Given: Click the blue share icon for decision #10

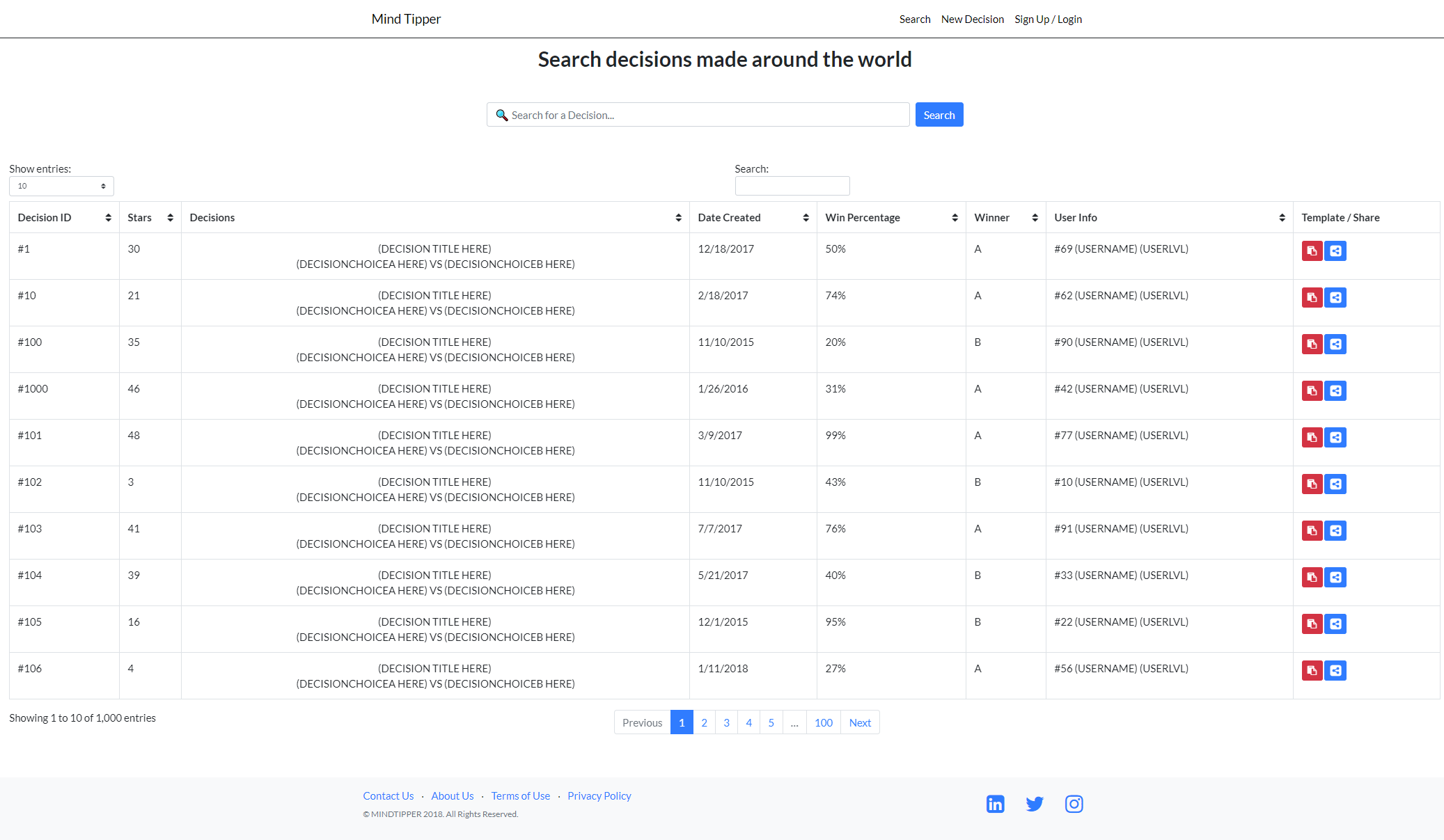Looking at the screenshot, I should pyautogui.click(x=1335, y=298).
